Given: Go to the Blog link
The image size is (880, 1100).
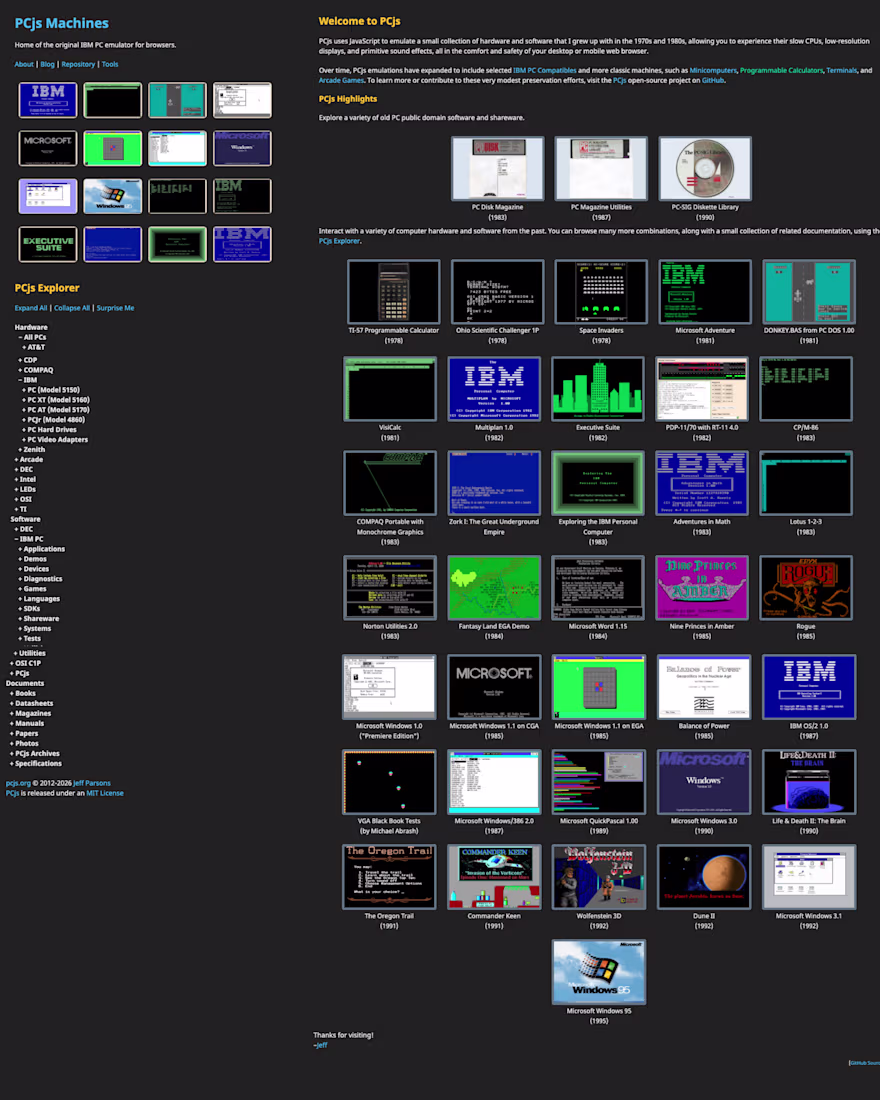Looking at the screenshot, I should 47,64.
